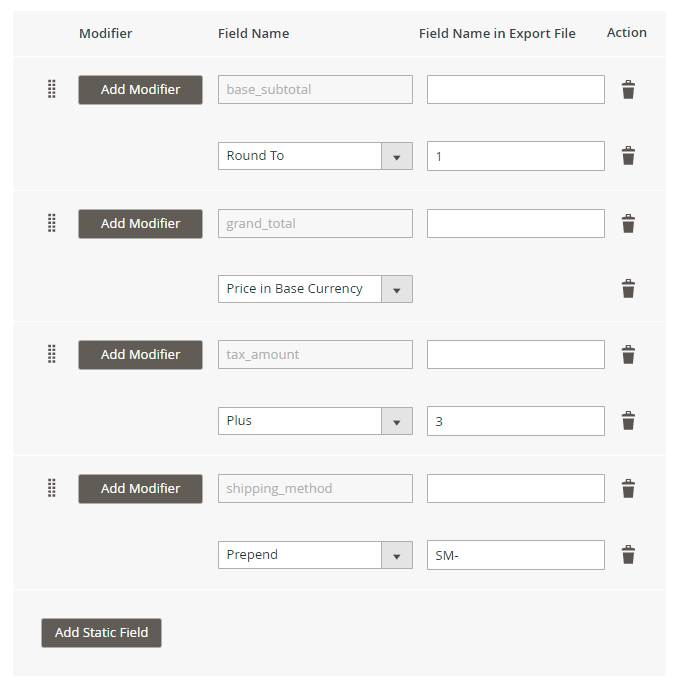Click the Add Static Field button
The width and height of the screenshot is (684, 682).
(101, 632)
